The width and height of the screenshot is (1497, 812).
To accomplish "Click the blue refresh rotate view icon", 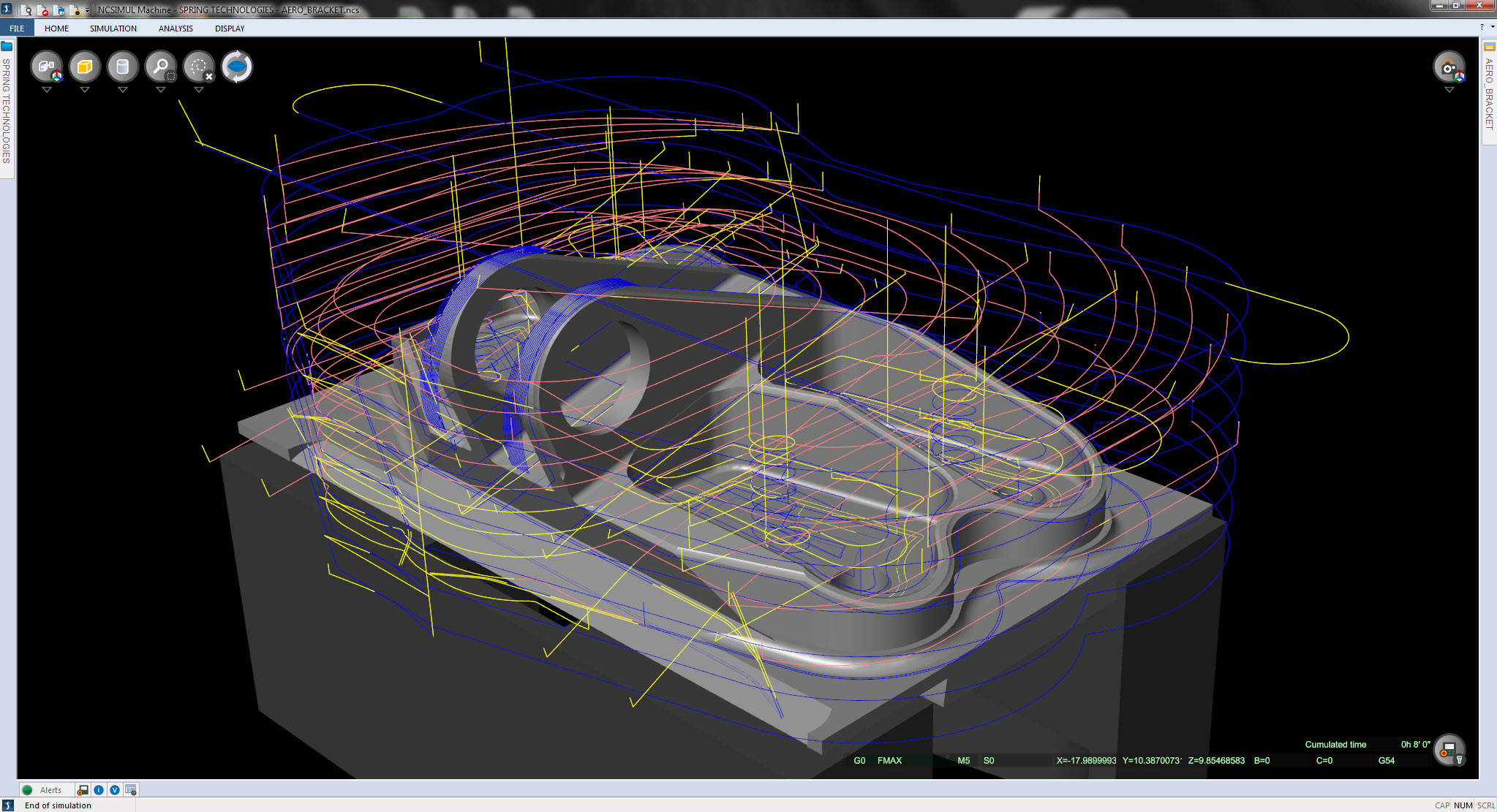I will [237, 67].
